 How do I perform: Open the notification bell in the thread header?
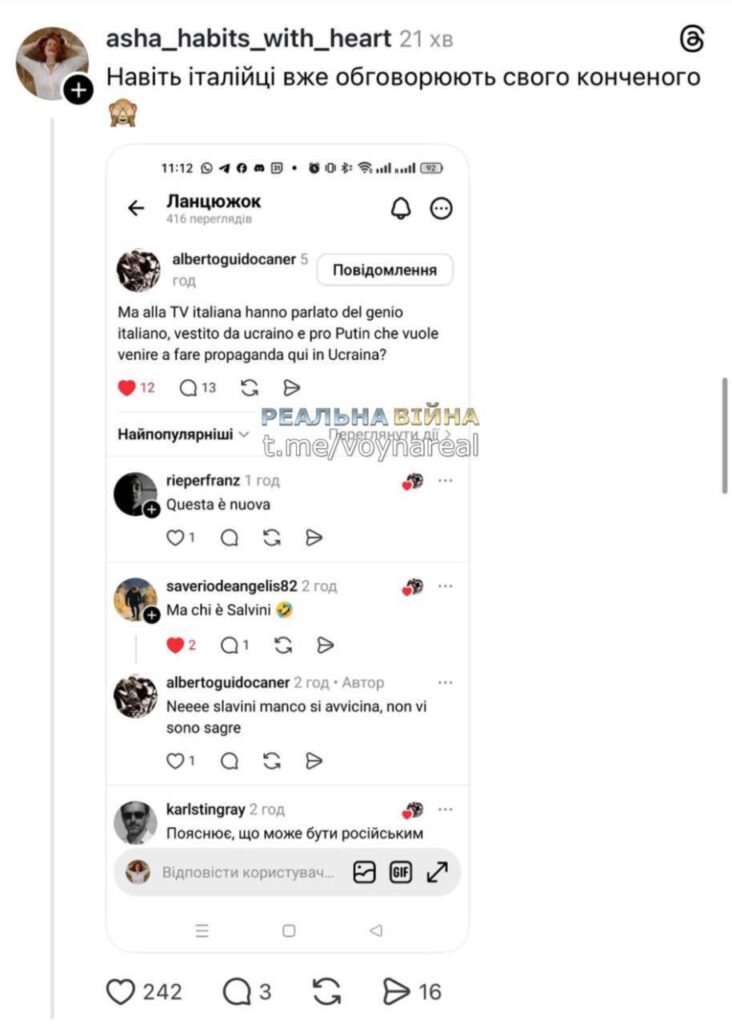coord(401,208)
